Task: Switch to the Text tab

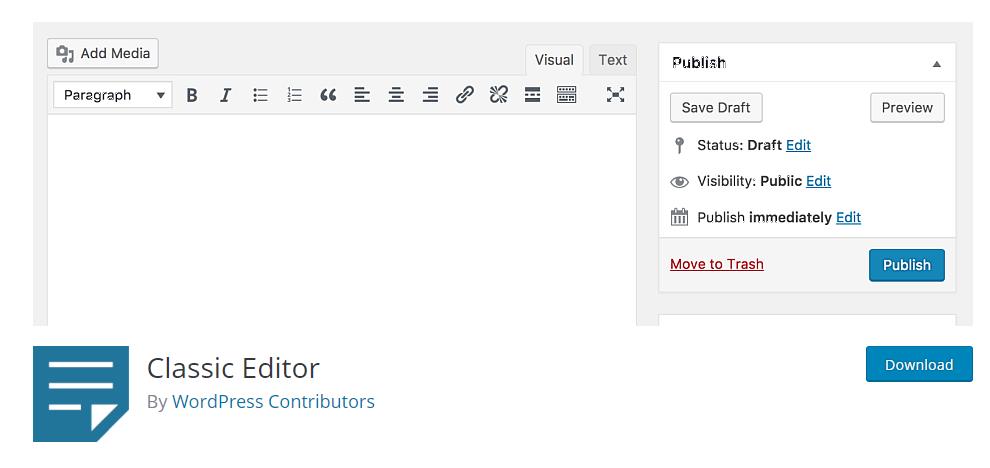Action: tap(612, 60)
